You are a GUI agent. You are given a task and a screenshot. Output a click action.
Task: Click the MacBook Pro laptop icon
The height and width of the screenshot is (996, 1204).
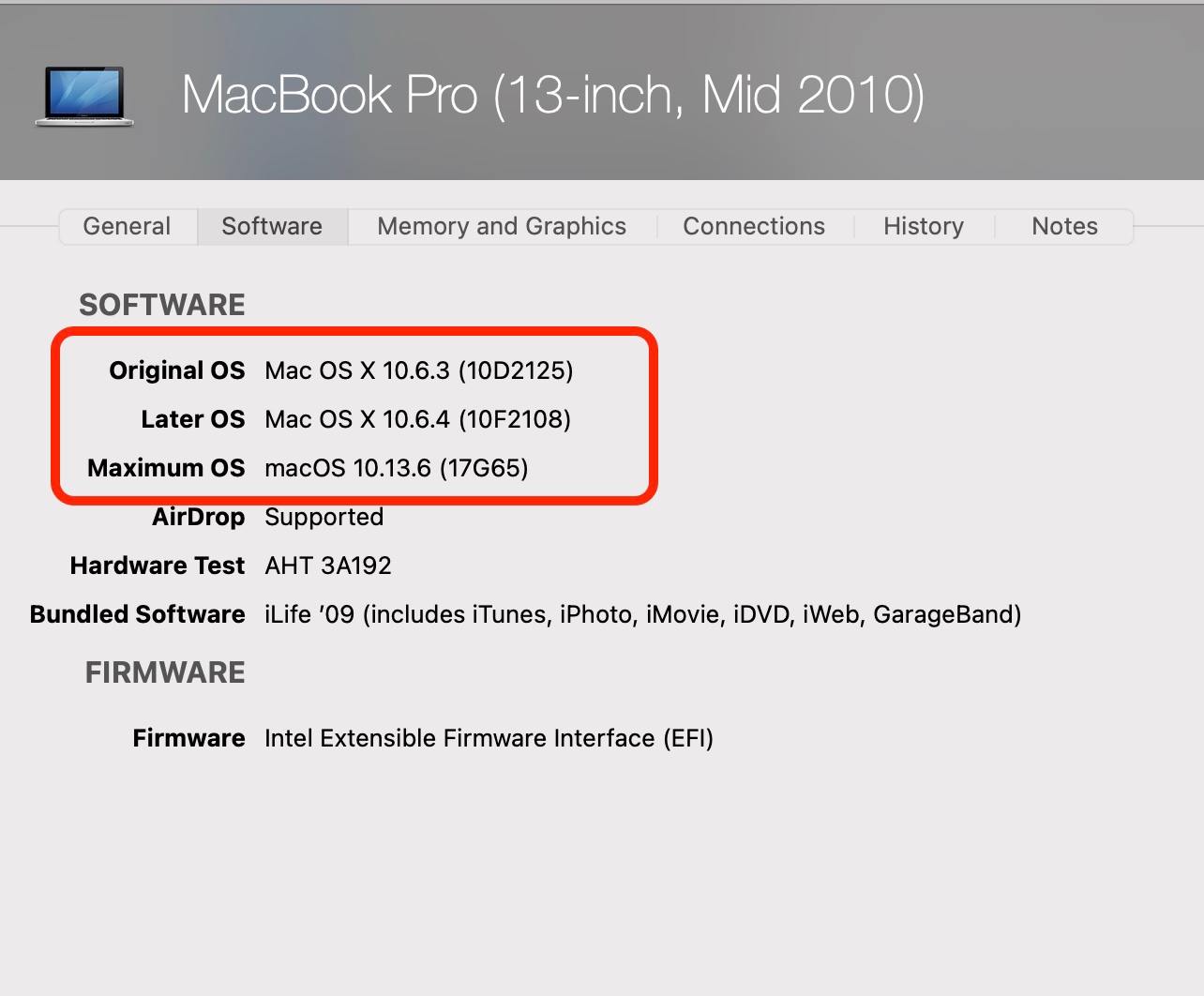point(84,96)
